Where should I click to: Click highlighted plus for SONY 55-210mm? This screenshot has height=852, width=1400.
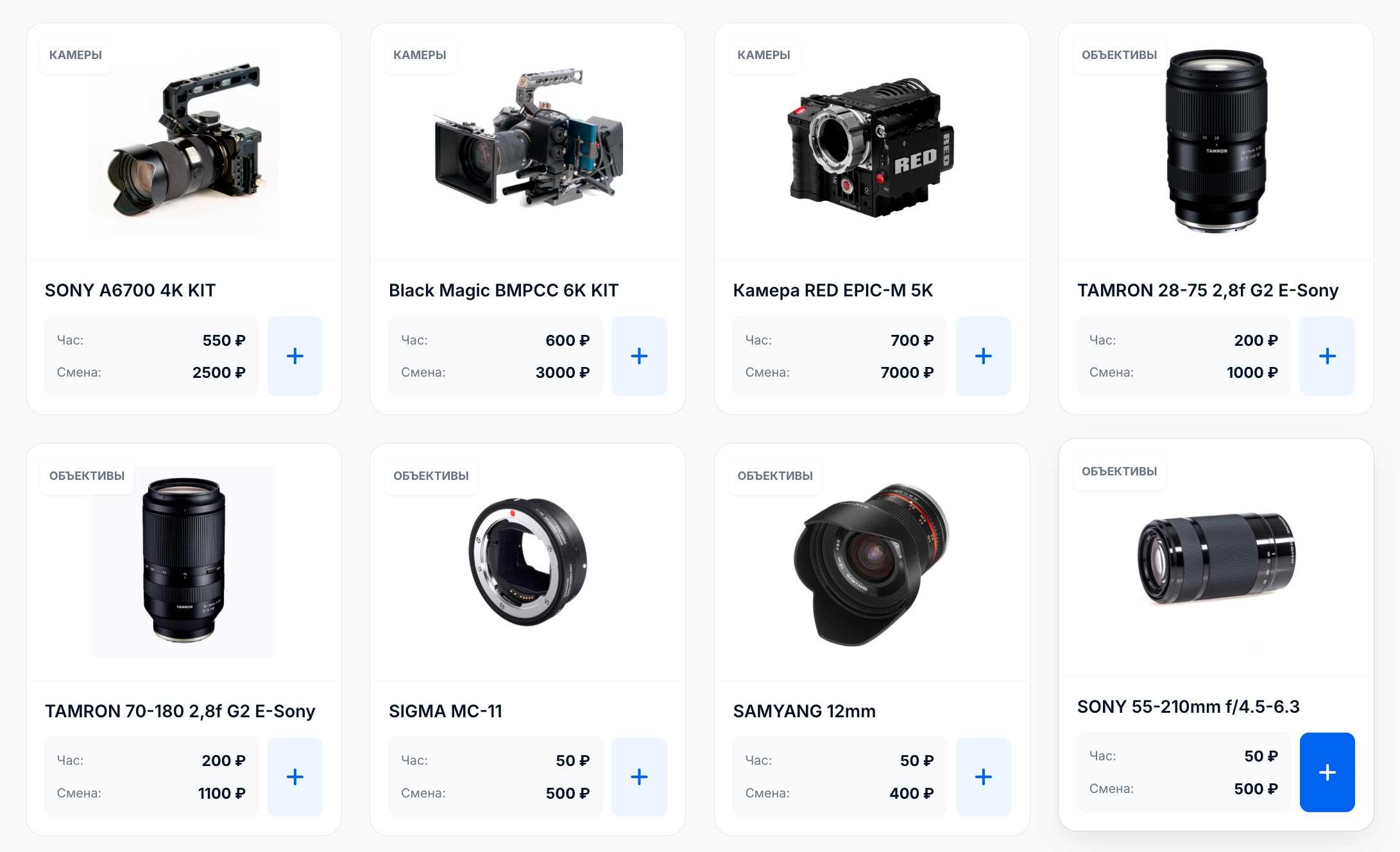point(1327,772)
